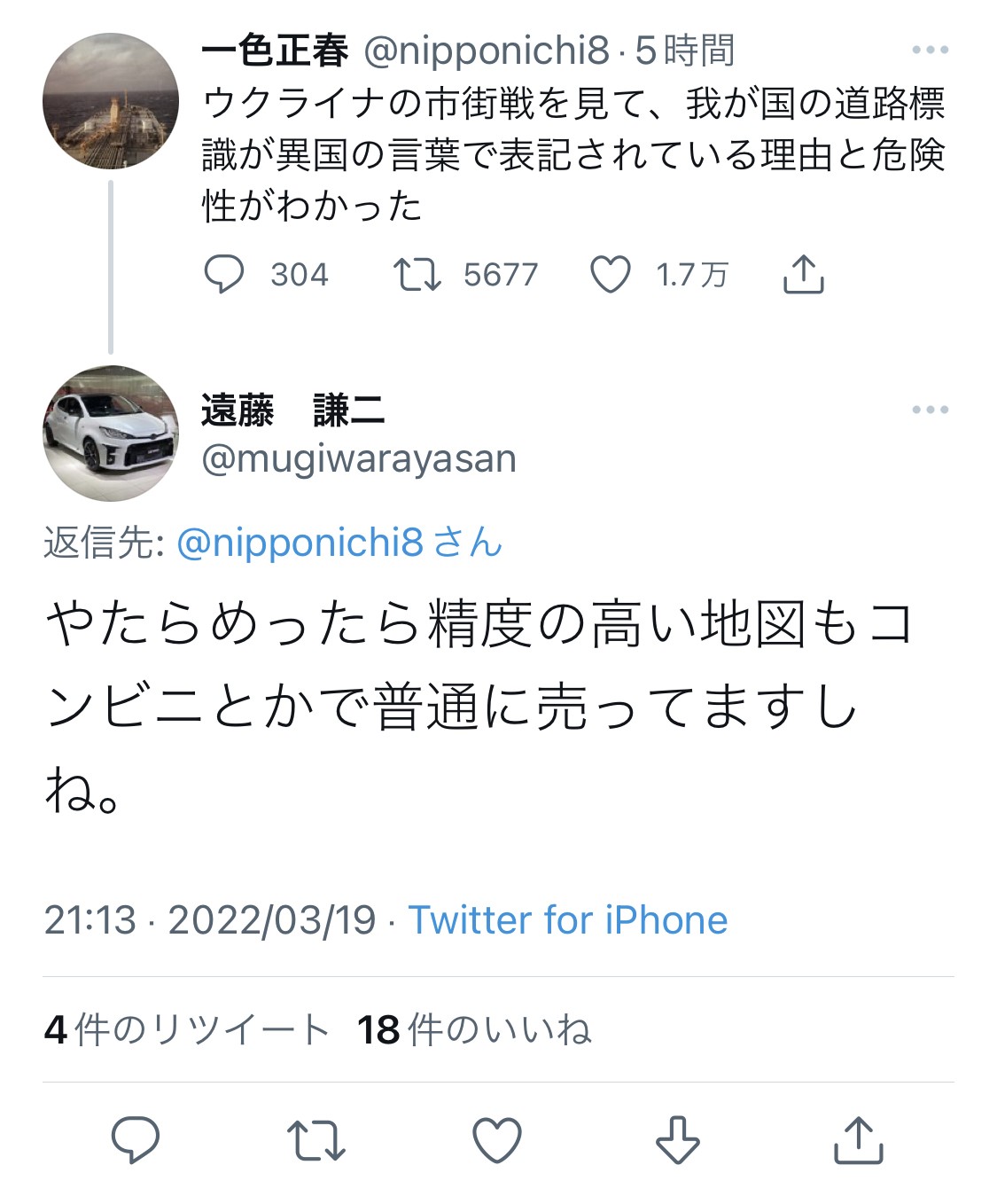The height and width of the screenshot is (1204, 997).
Task: Tap reply icon in bottom action bar
Action: [136, 1139]
